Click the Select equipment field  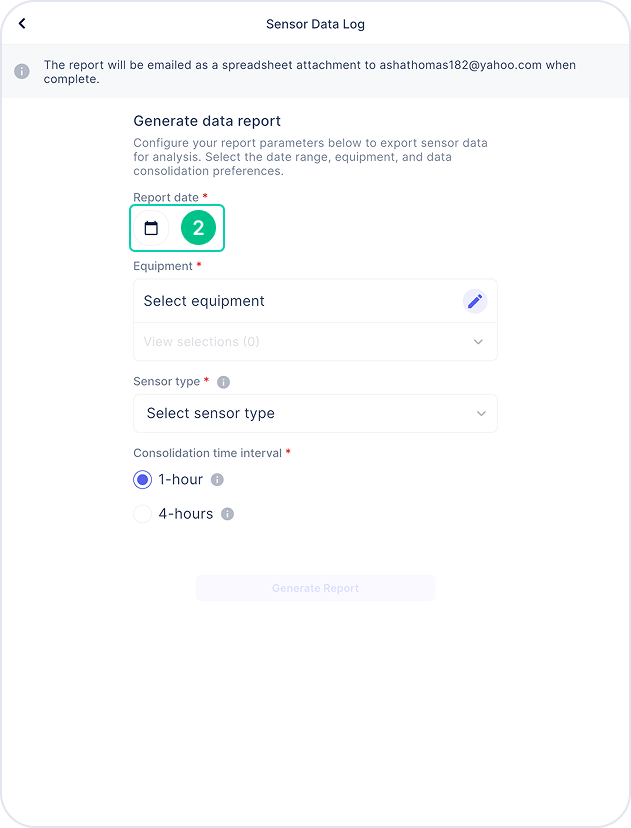[x=315, y=301]
